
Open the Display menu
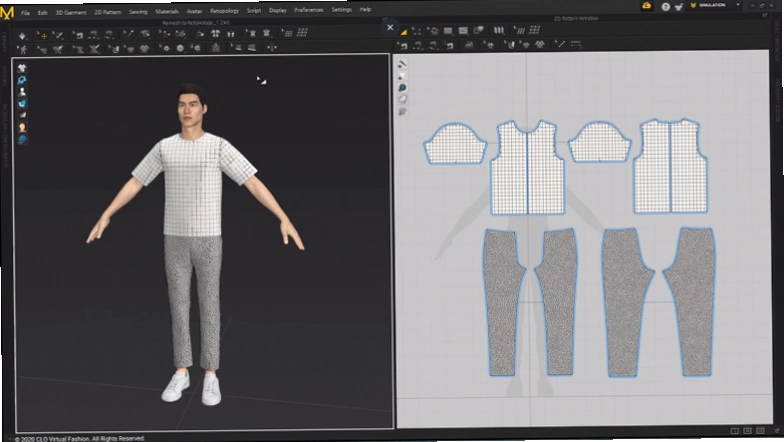pyautogui.click(x=278, y=10)
